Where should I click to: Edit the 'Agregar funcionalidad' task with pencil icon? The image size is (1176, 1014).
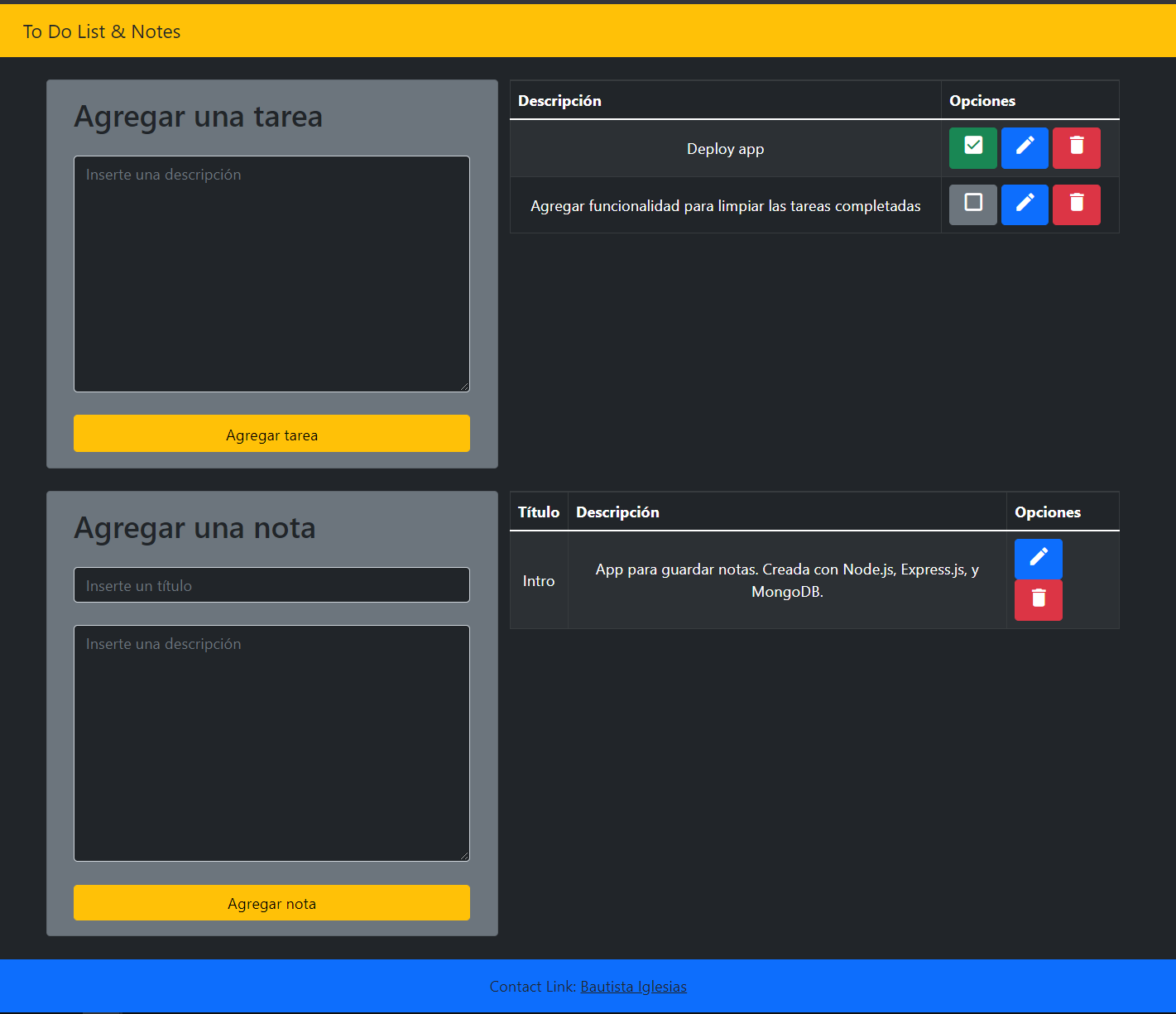pos(1025,204)
